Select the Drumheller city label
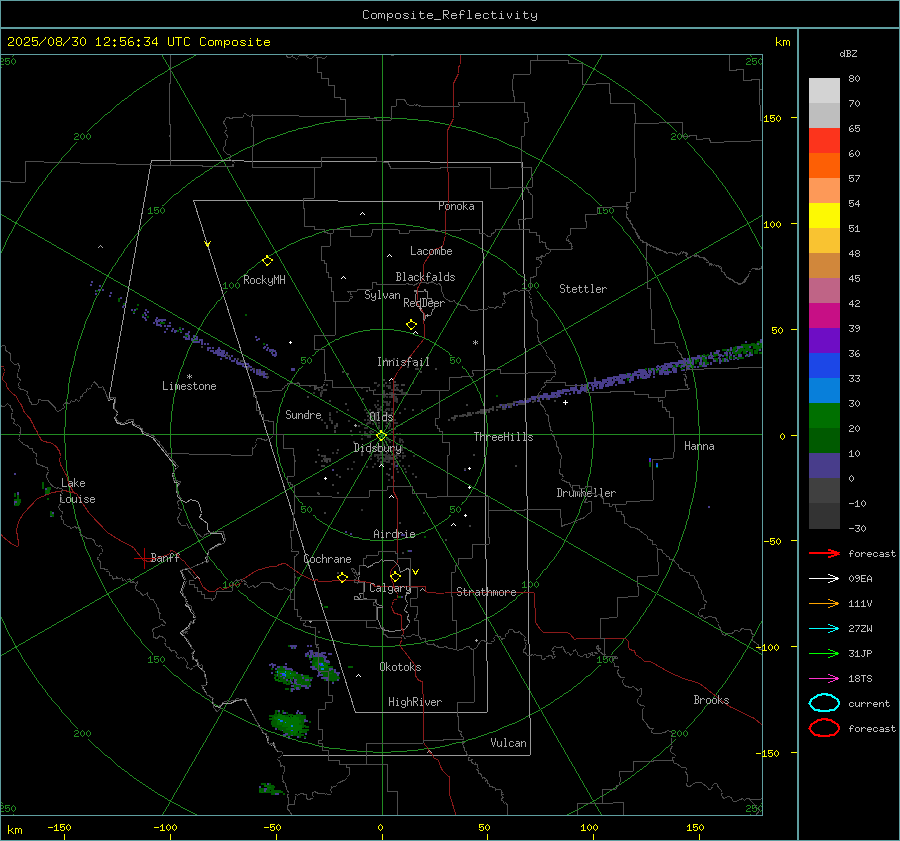Viewport: 900px width, 841px height. point(586,493)
